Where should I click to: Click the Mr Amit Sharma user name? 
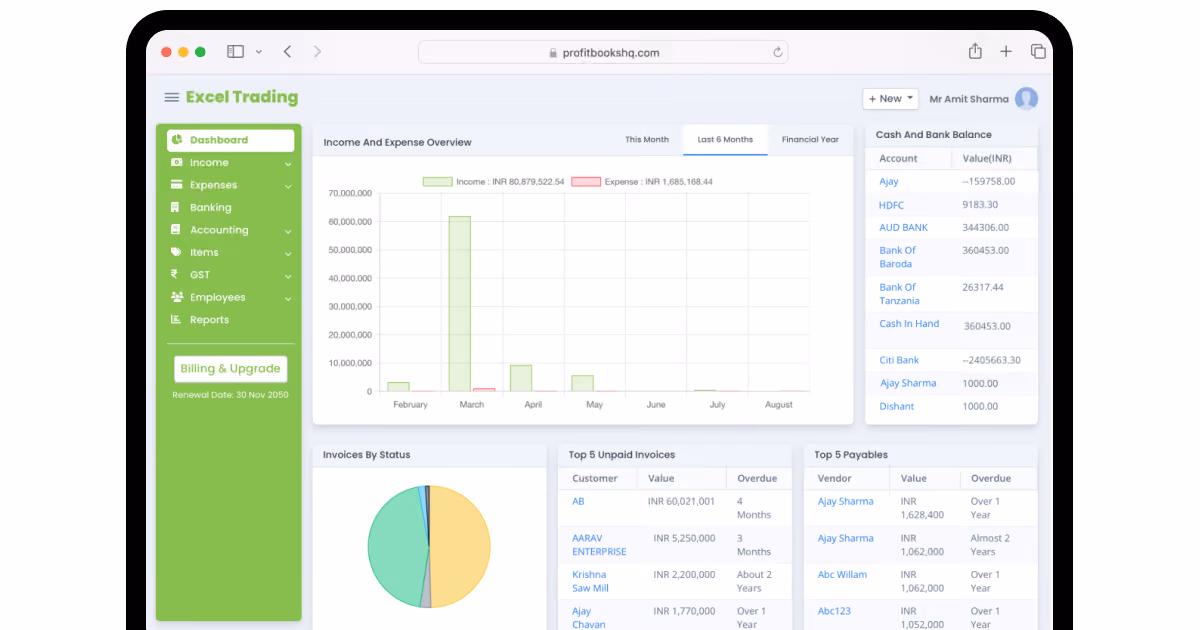click(969, 99)
